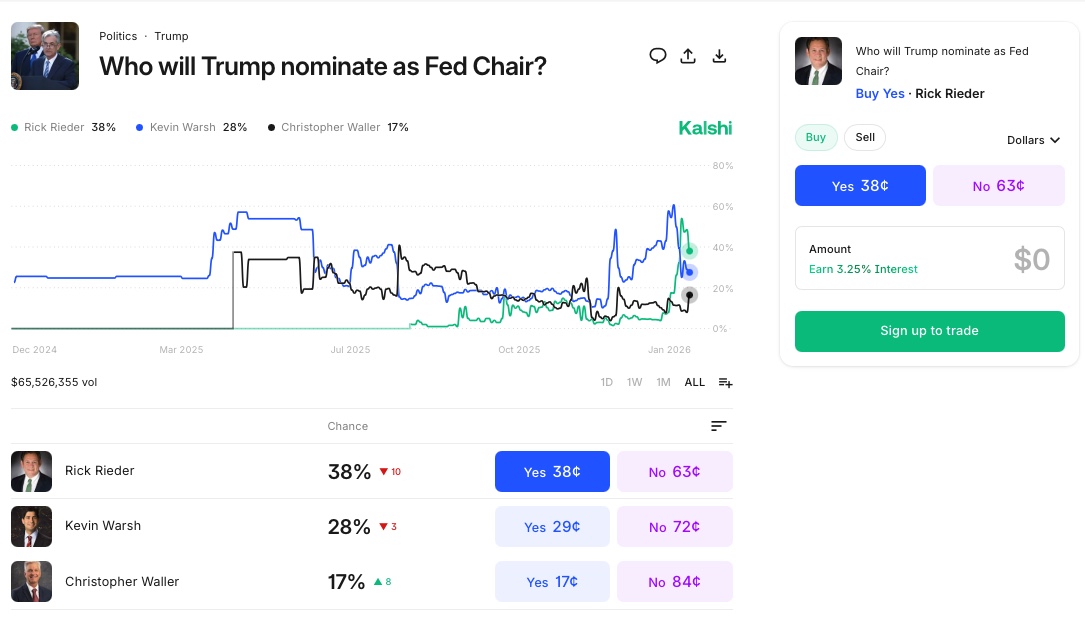Click the market thumbnail beside the title

(x=45, y=56)
